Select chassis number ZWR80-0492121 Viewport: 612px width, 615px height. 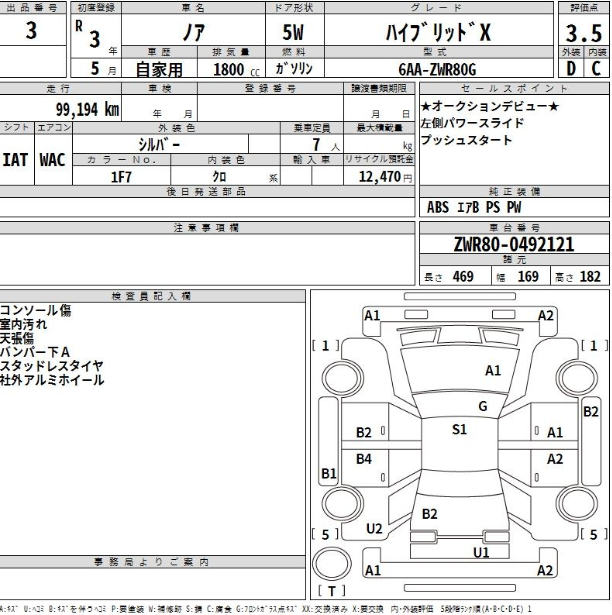515,244
